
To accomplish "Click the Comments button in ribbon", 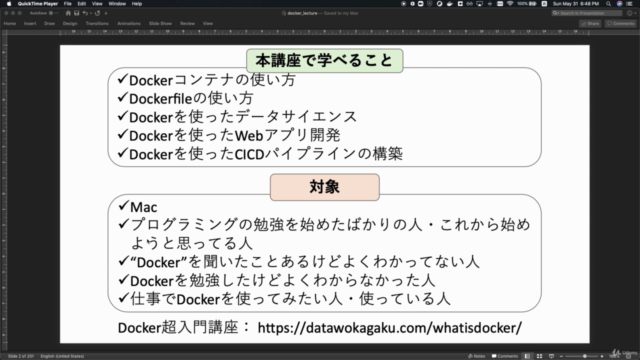I will (x=621, y=24).
